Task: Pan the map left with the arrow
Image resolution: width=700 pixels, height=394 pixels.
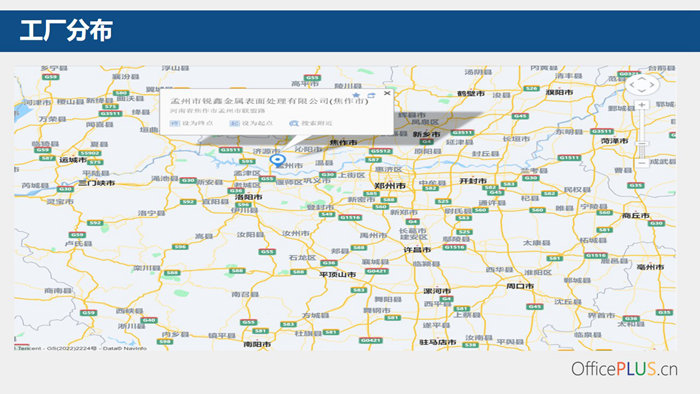Action: pyautogui.click(x=632, y=84)
